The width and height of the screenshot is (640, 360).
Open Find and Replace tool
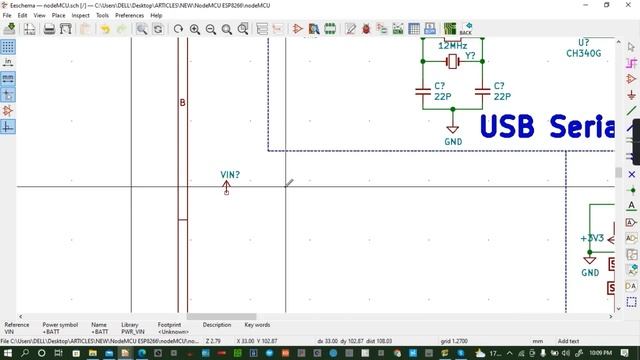tap(158, 29)
